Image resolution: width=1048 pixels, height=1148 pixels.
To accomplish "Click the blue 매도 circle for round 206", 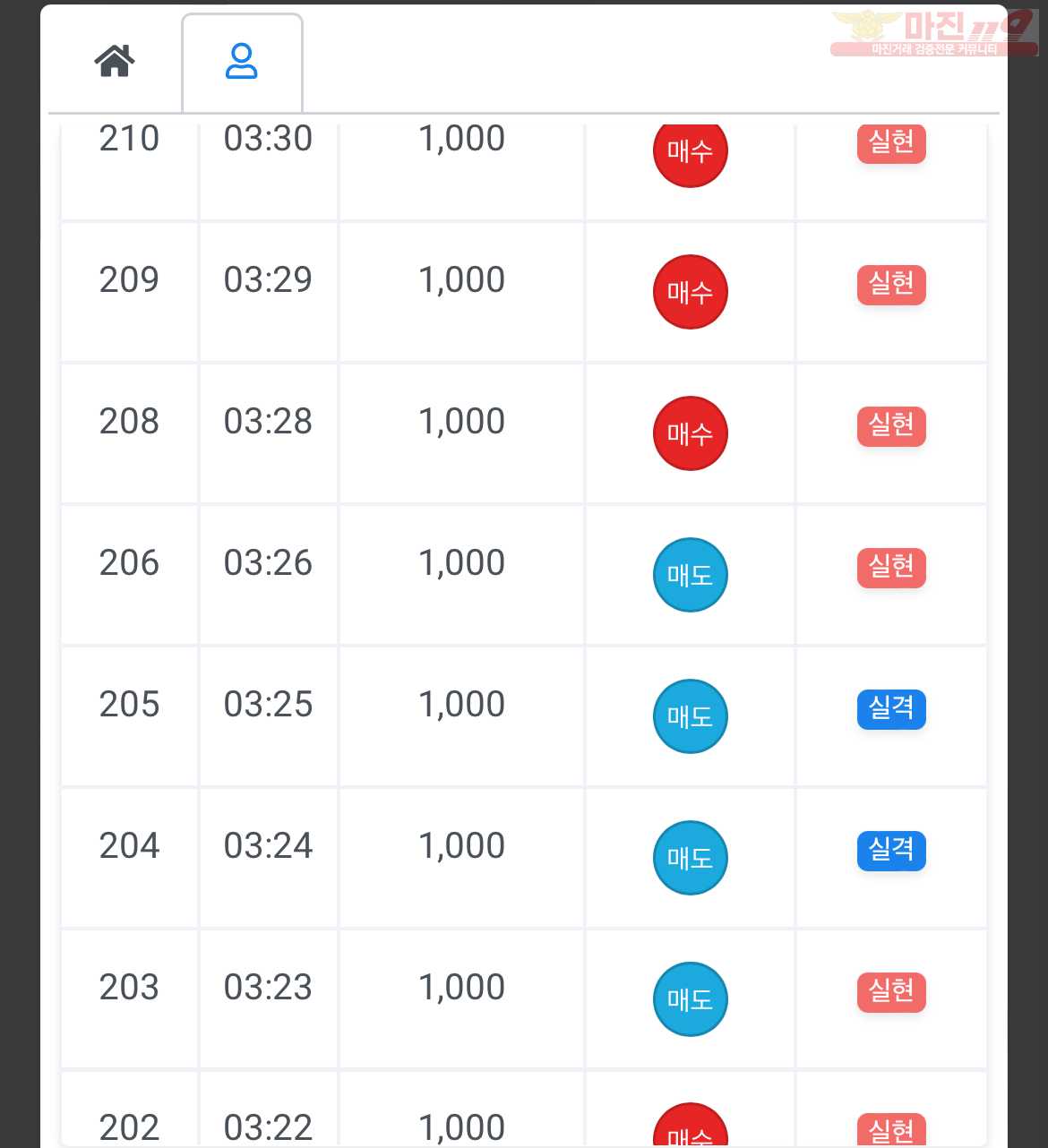I will click(x=690, y=575).
